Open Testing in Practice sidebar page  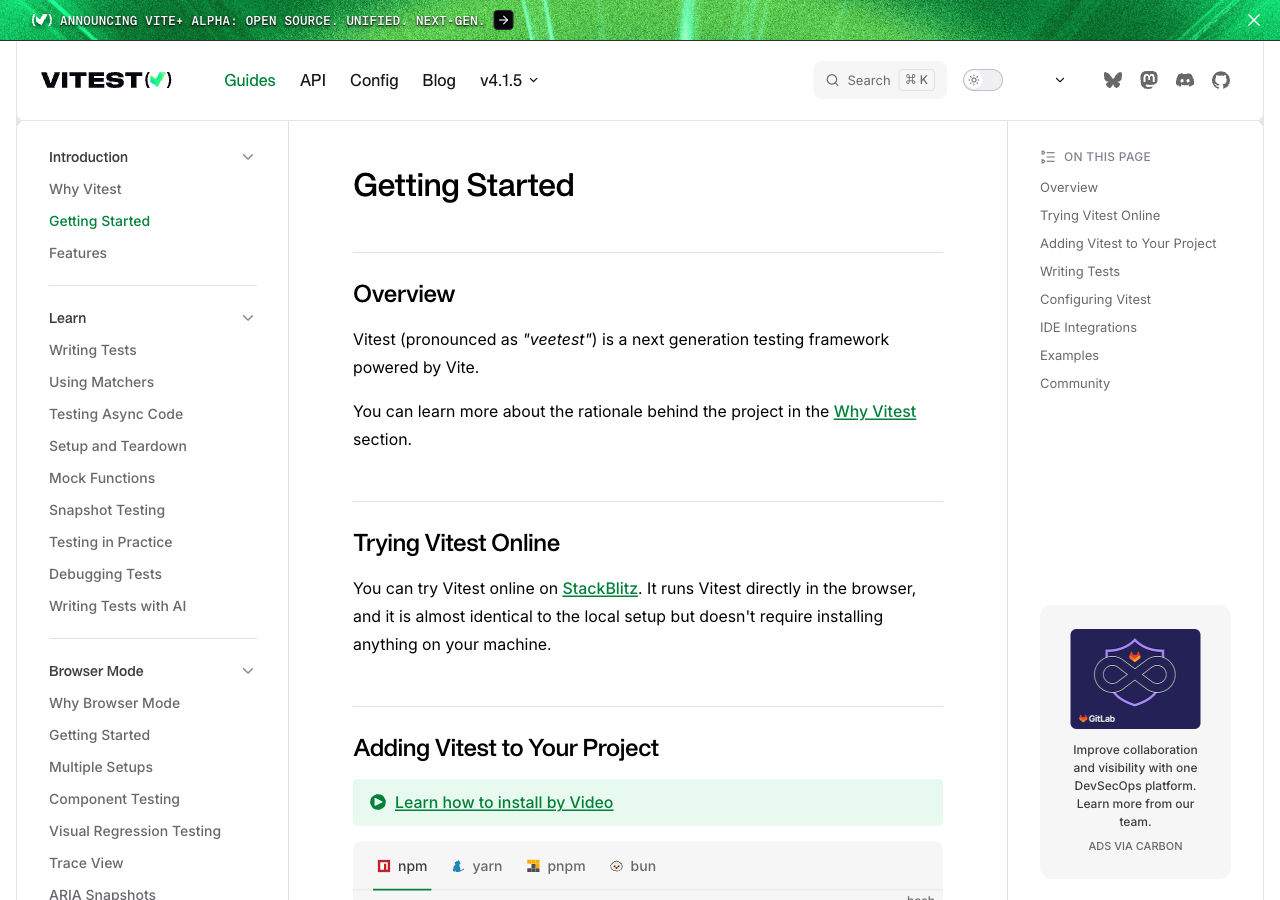(110, 542)
